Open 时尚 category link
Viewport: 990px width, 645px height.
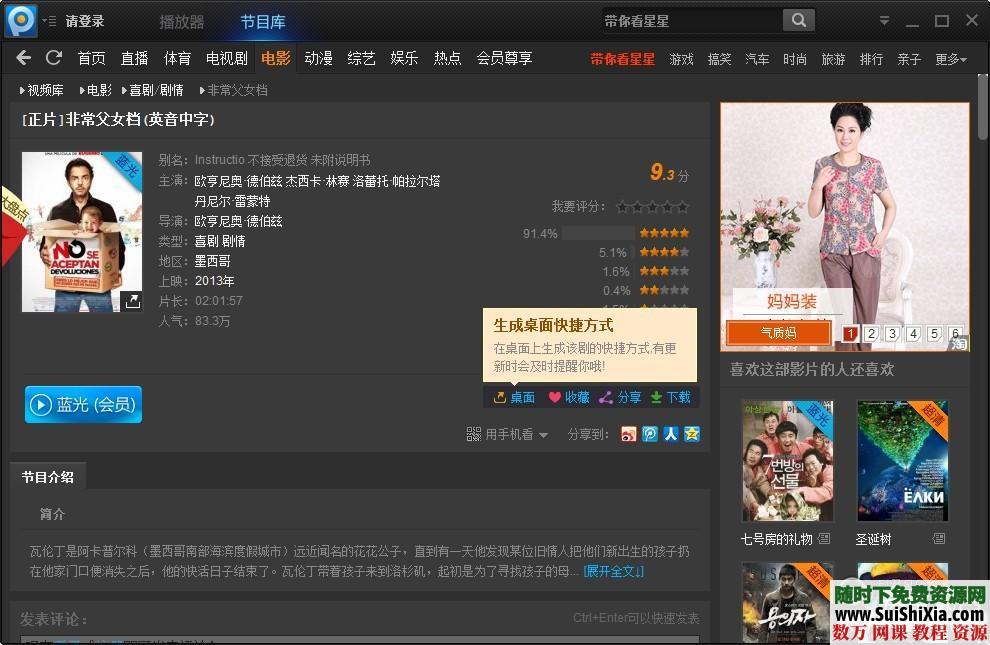point(795,59)
